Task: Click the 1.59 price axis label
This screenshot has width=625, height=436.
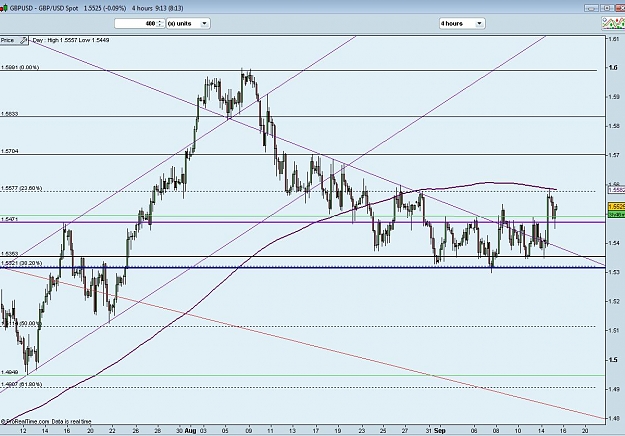Action: tap(614, 97)
